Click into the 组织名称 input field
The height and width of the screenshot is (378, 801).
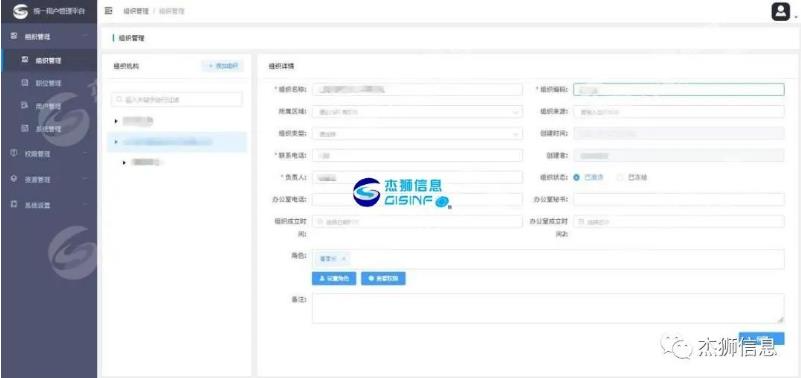(x=417, y=89)
